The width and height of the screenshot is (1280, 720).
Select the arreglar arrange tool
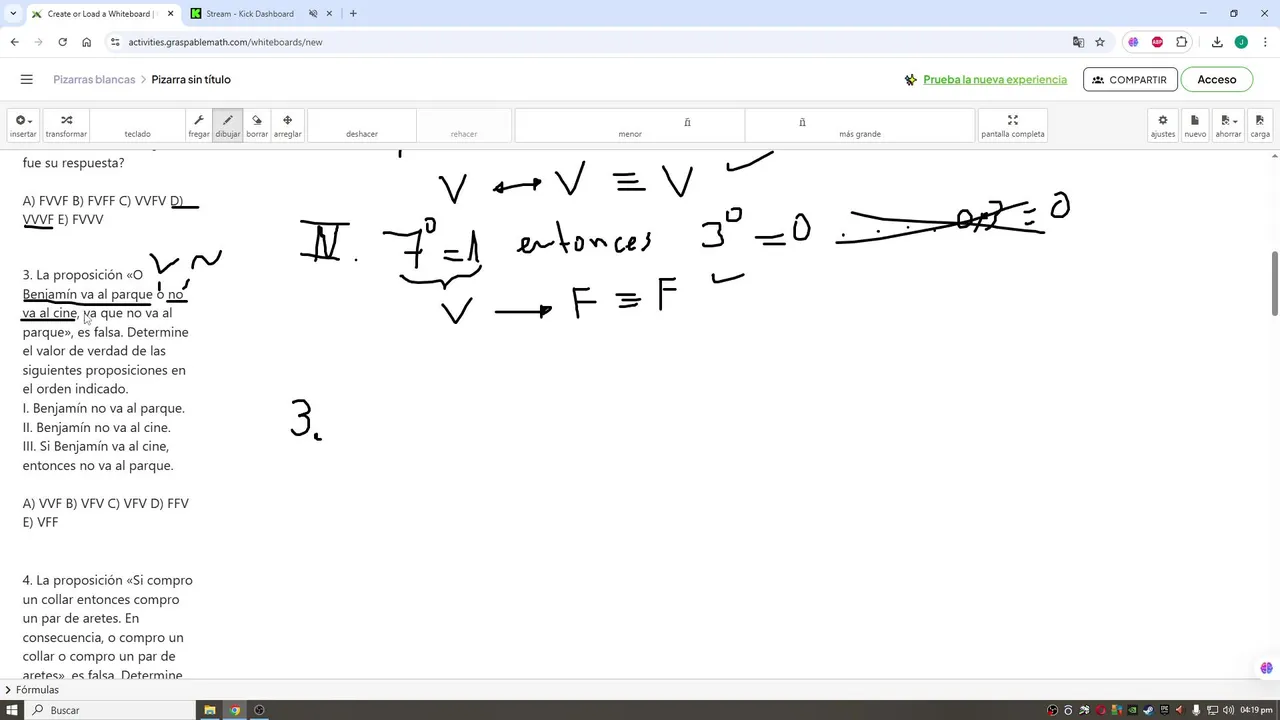point(287,126)
